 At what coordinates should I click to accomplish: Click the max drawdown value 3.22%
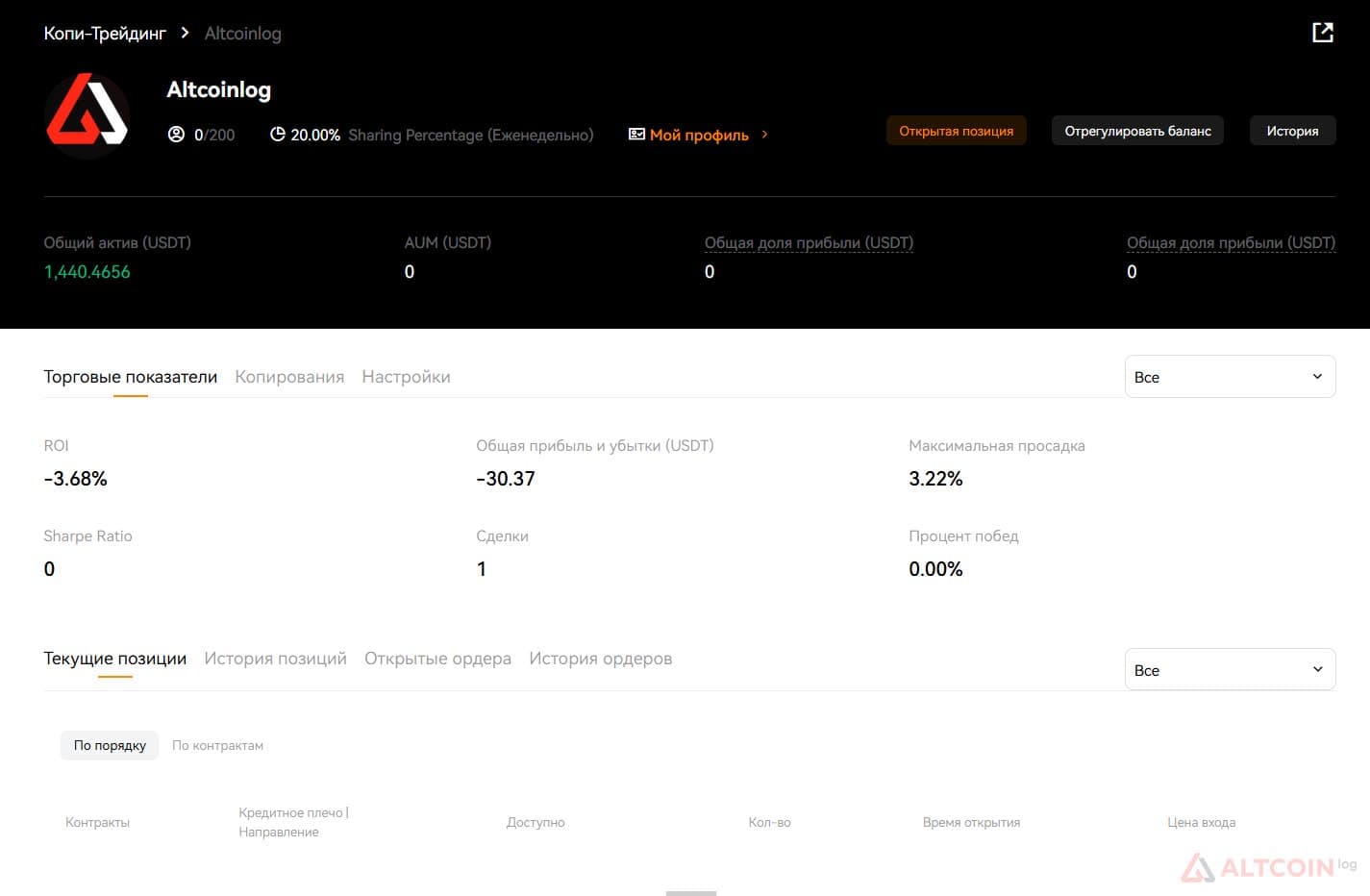pyautogui.click(x=935, y=479)
